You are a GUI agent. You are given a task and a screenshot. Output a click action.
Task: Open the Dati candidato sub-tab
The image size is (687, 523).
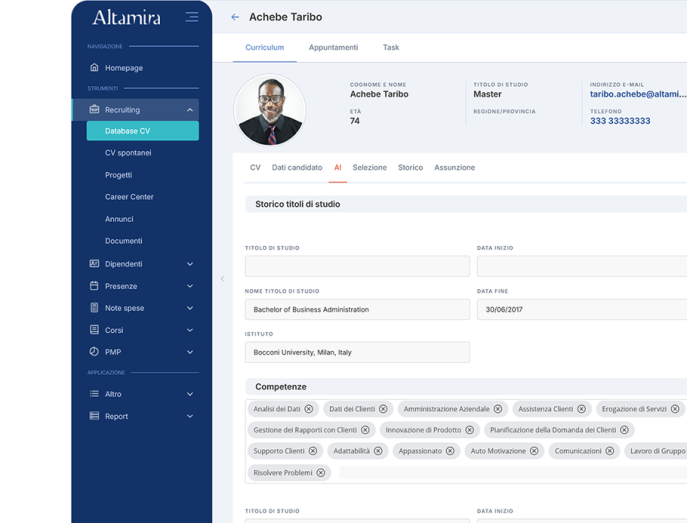coord(297,167)
